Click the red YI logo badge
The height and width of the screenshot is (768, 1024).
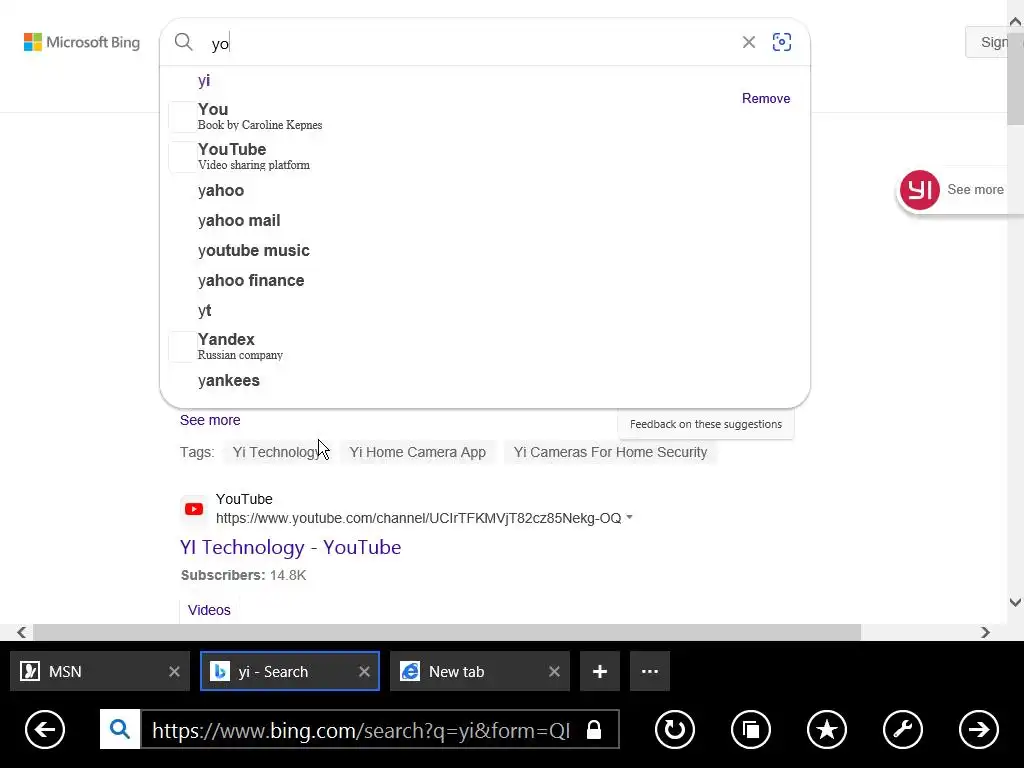click(920, 190)
